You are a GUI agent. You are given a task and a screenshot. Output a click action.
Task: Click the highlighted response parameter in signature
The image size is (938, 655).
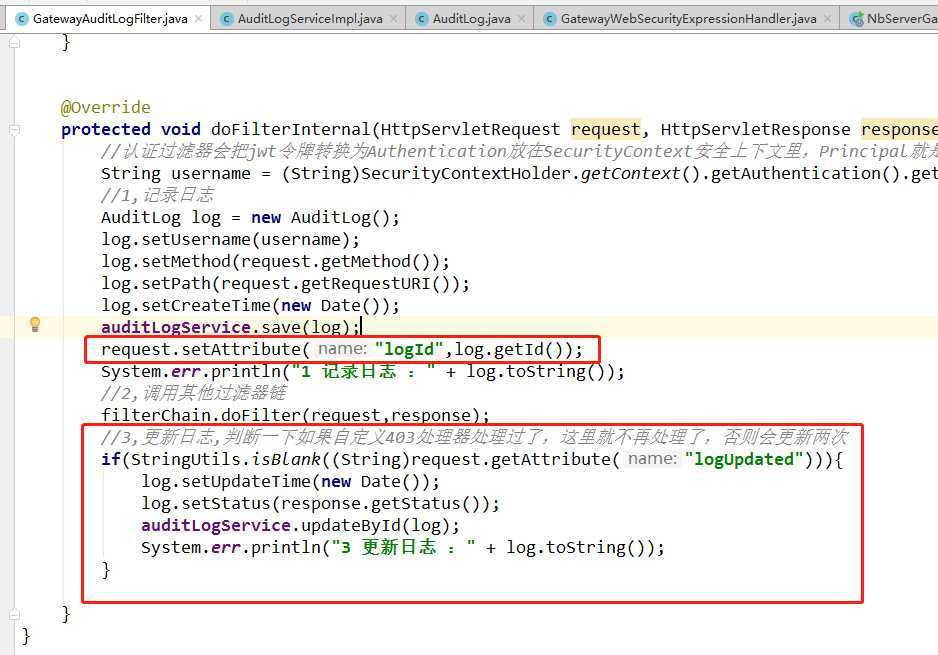pos(899,129)
